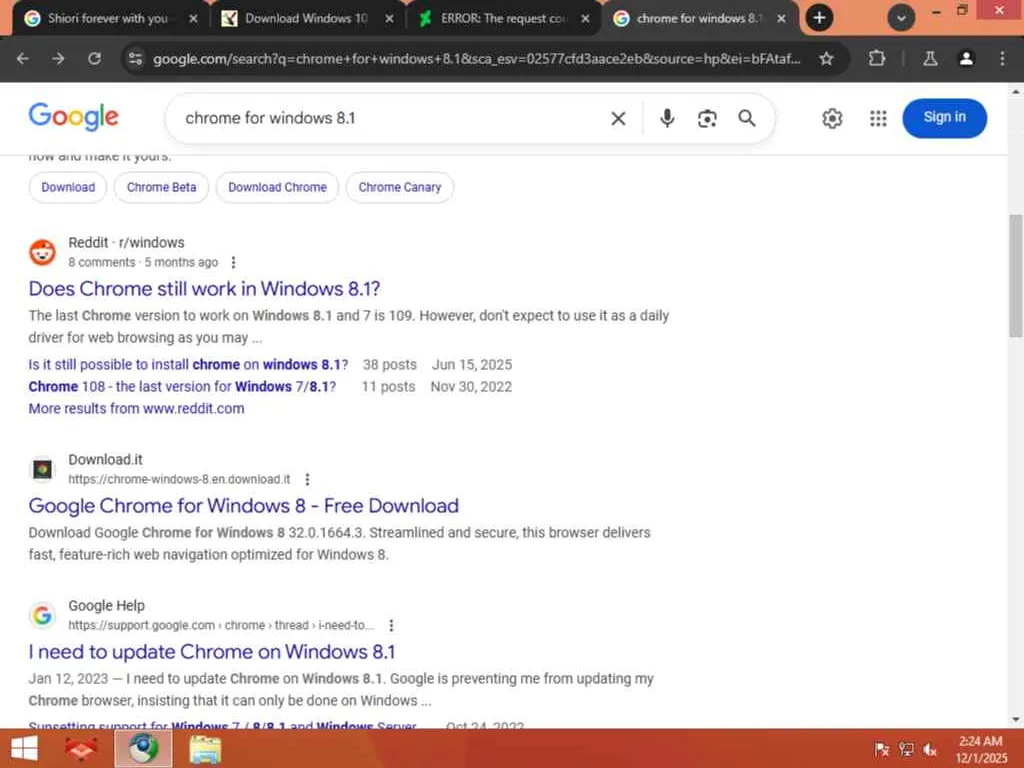Close the Shiori forever with you tab

click(x=193, y=18)
